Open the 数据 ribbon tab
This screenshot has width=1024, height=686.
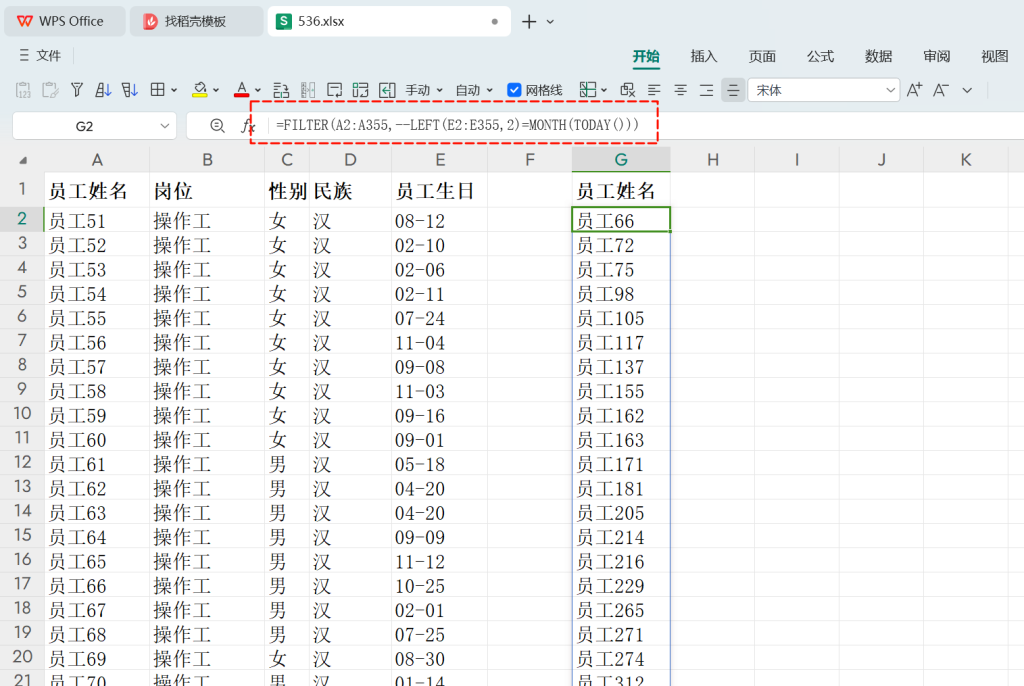[x=878, y=56]
